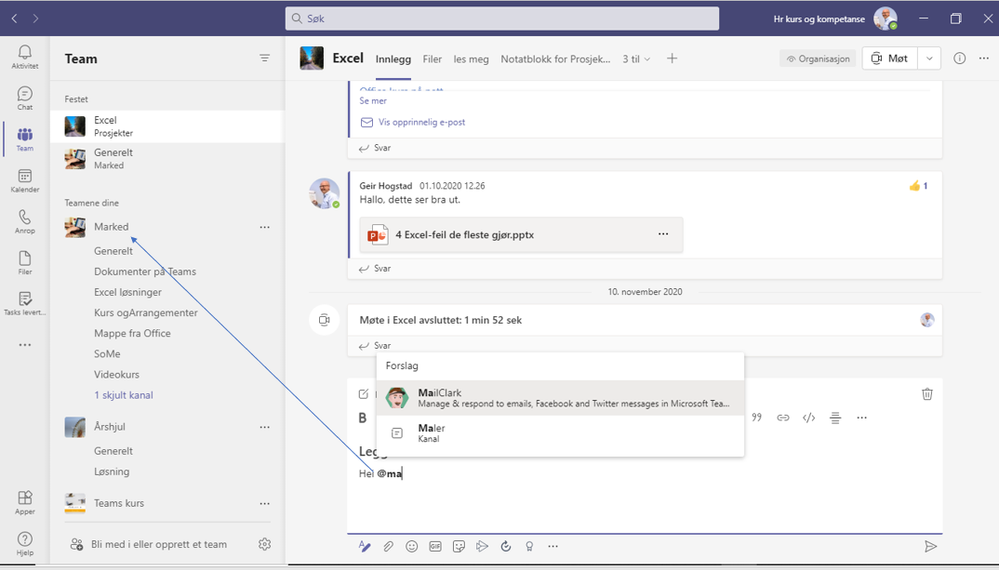Open the Filer section

pos(25,262)
